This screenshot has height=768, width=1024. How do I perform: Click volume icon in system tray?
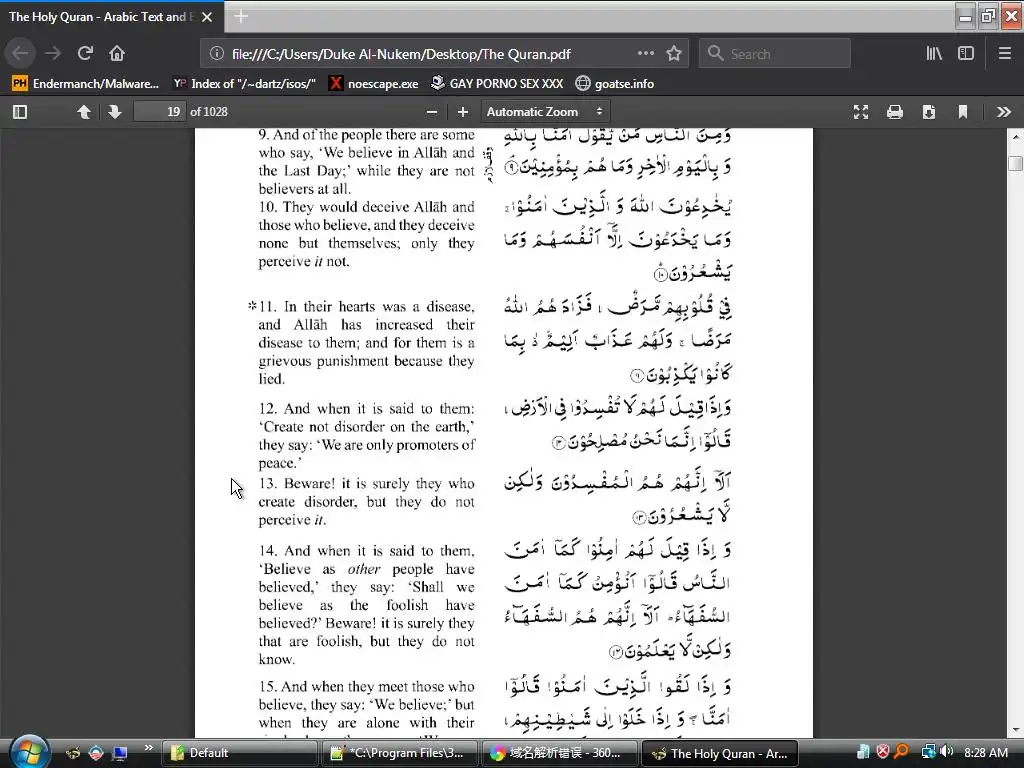point(946,752)
